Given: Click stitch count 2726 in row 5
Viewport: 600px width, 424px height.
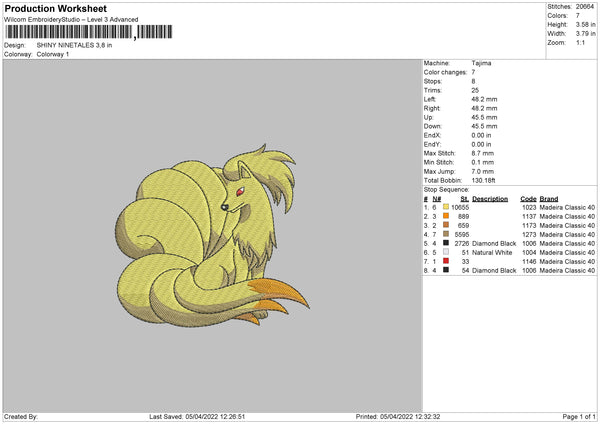Looking at the screenshot, I should coord(461,243).
